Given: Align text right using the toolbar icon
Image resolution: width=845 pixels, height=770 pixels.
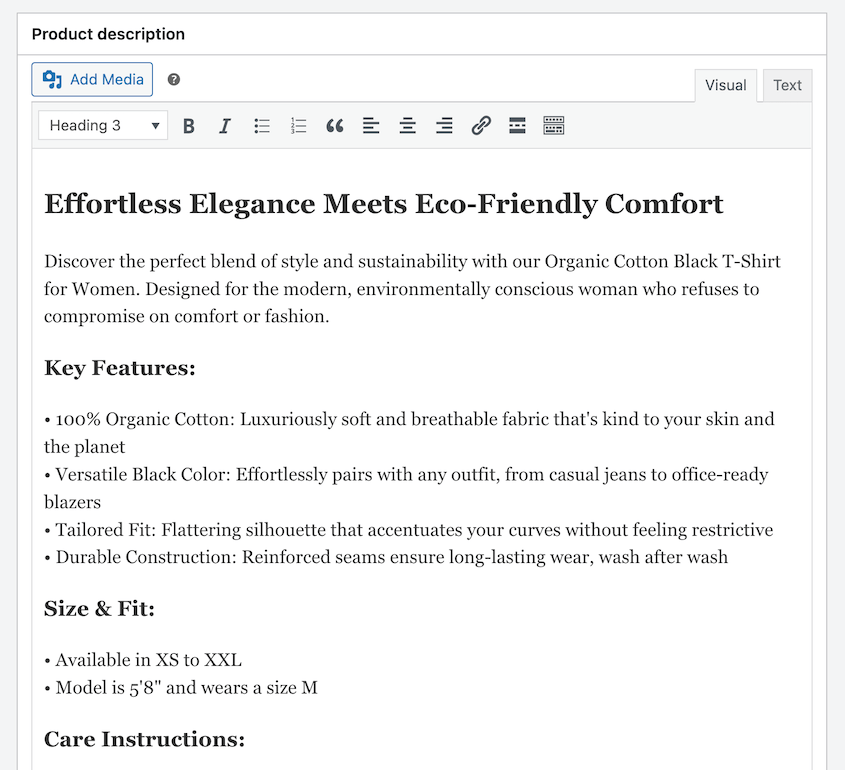Looking at the screenshot, I should 444,125.
